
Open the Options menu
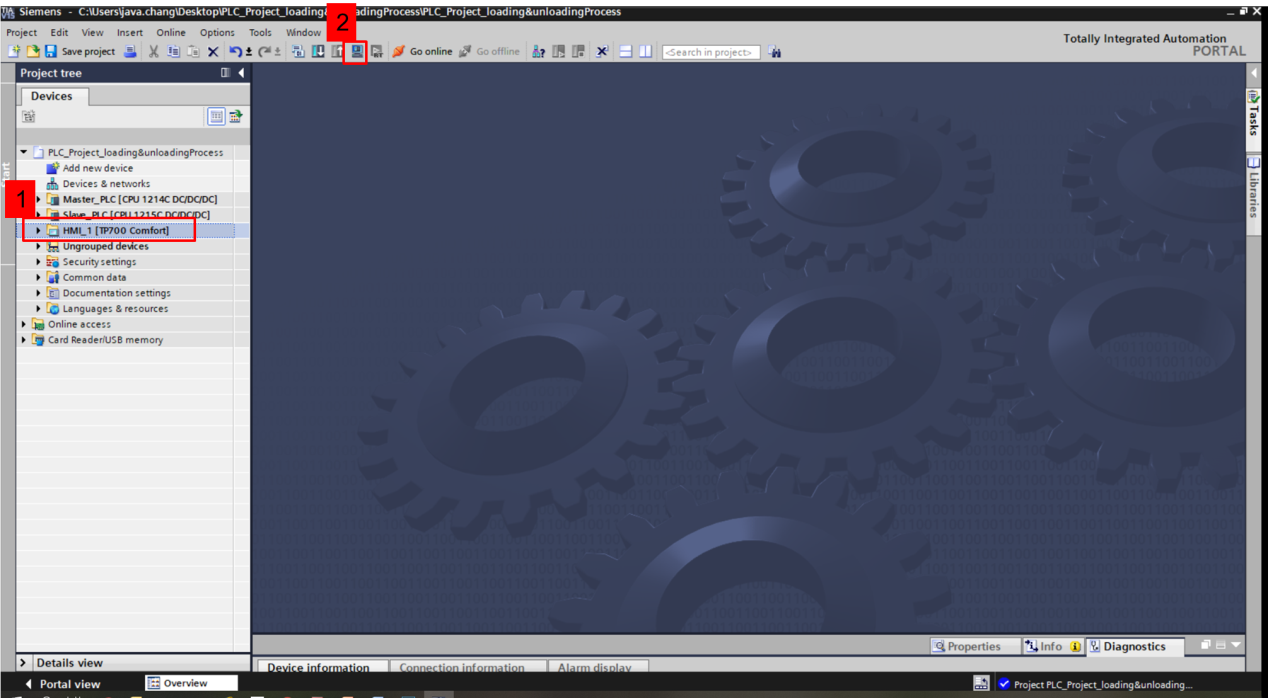[x=217, y=32]
